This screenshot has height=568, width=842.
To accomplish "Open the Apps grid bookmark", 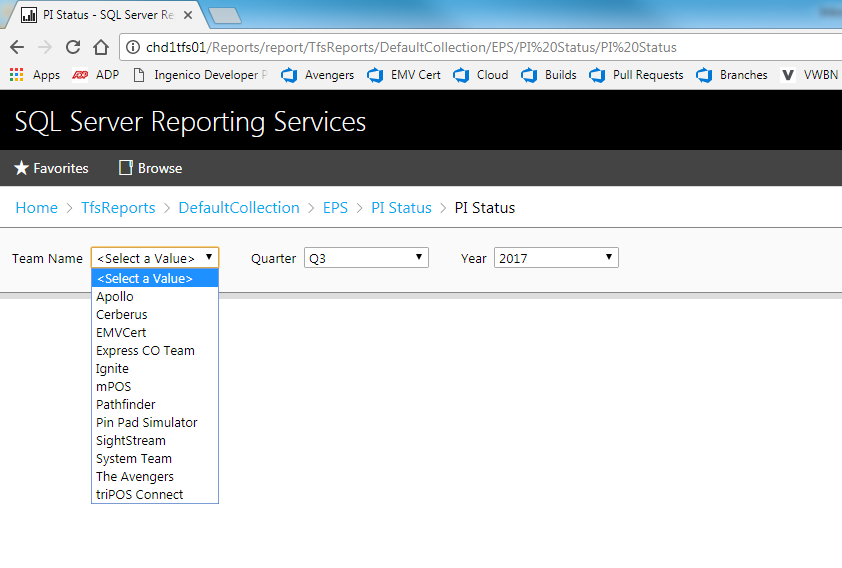I will [34, 75].
